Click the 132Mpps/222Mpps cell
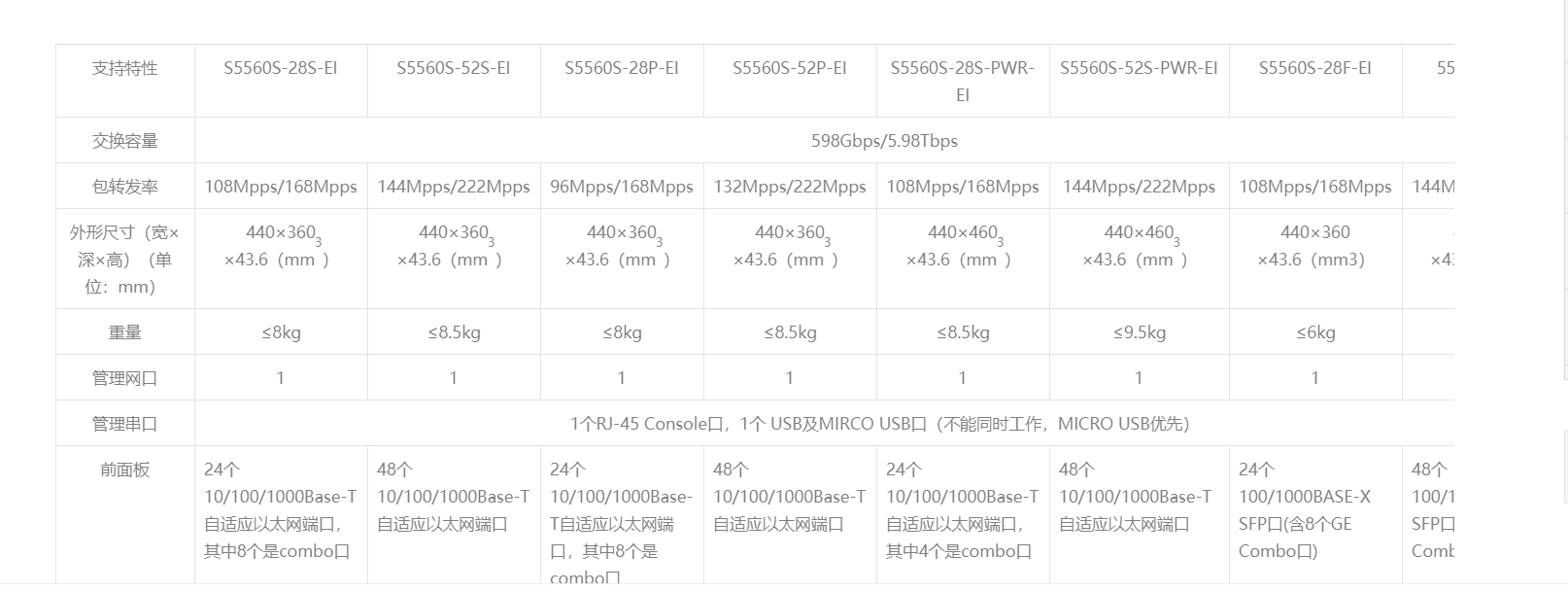The height and width of the screenshot is (592, 1568). (x=790, y=187)
